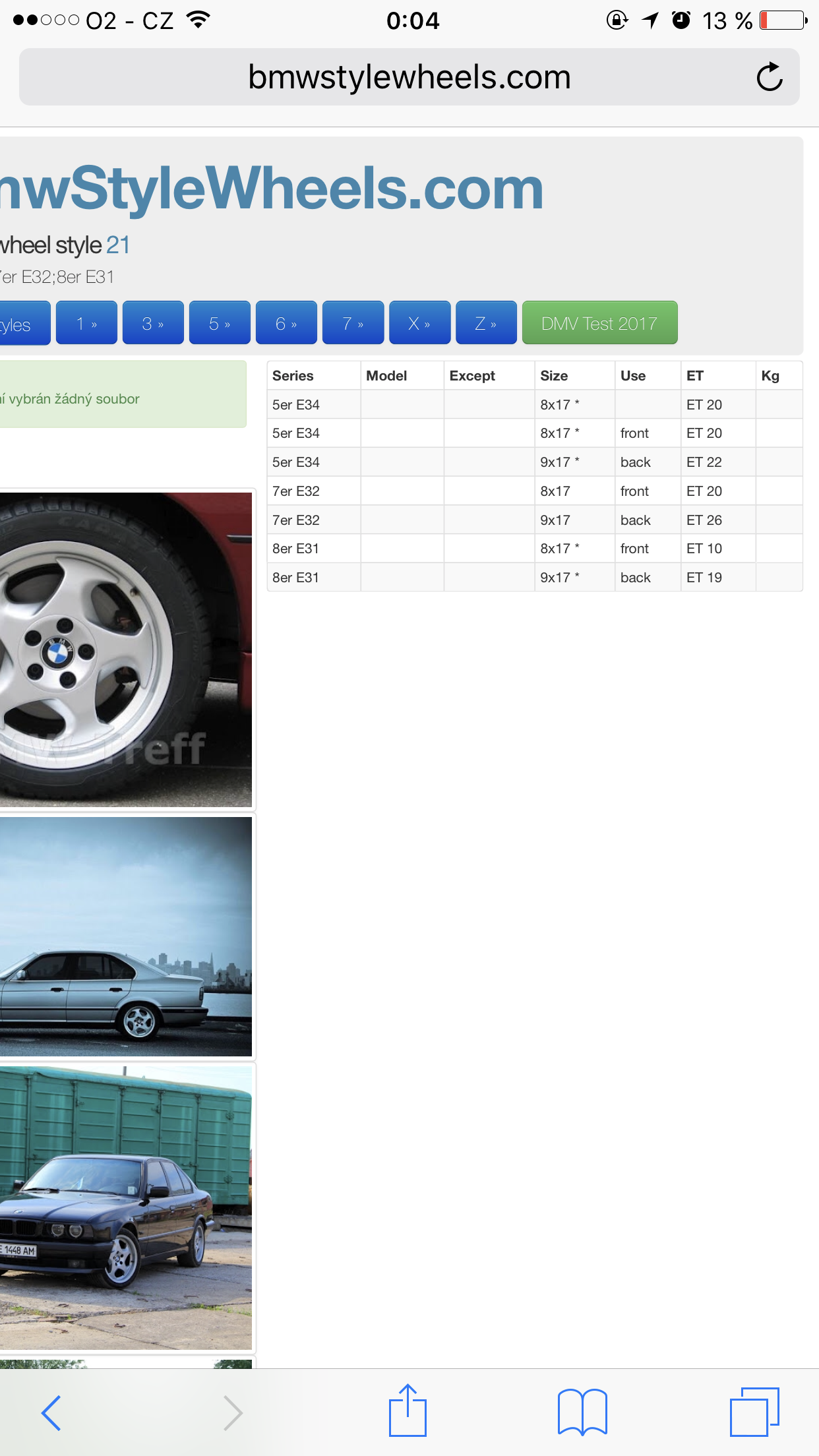Viewport: 819px width, 1456px height.
Task: Expand the Z series dropdown
Action: [x=486, y=323]
